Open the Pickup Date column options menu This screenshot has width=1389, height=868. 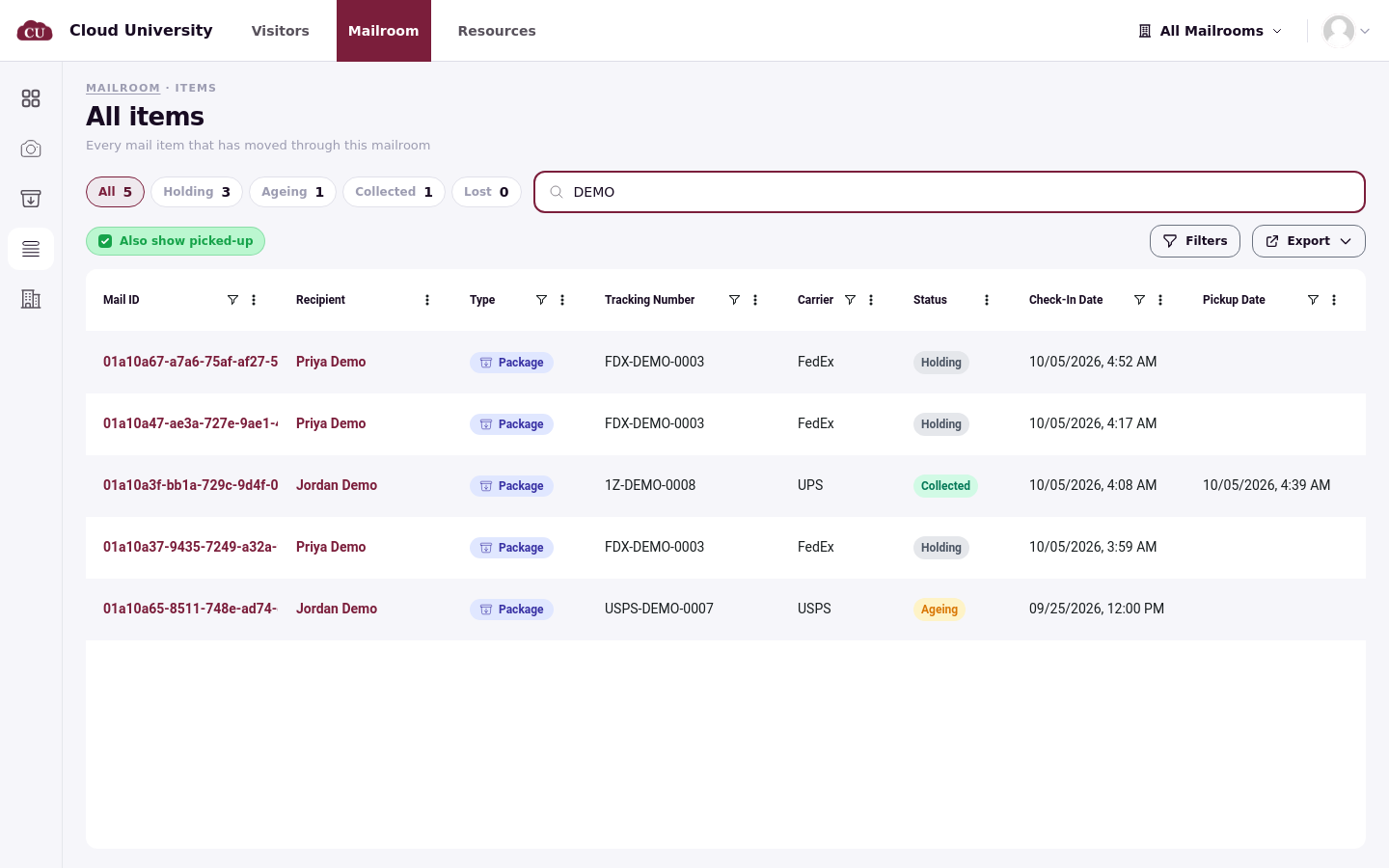1334,300
